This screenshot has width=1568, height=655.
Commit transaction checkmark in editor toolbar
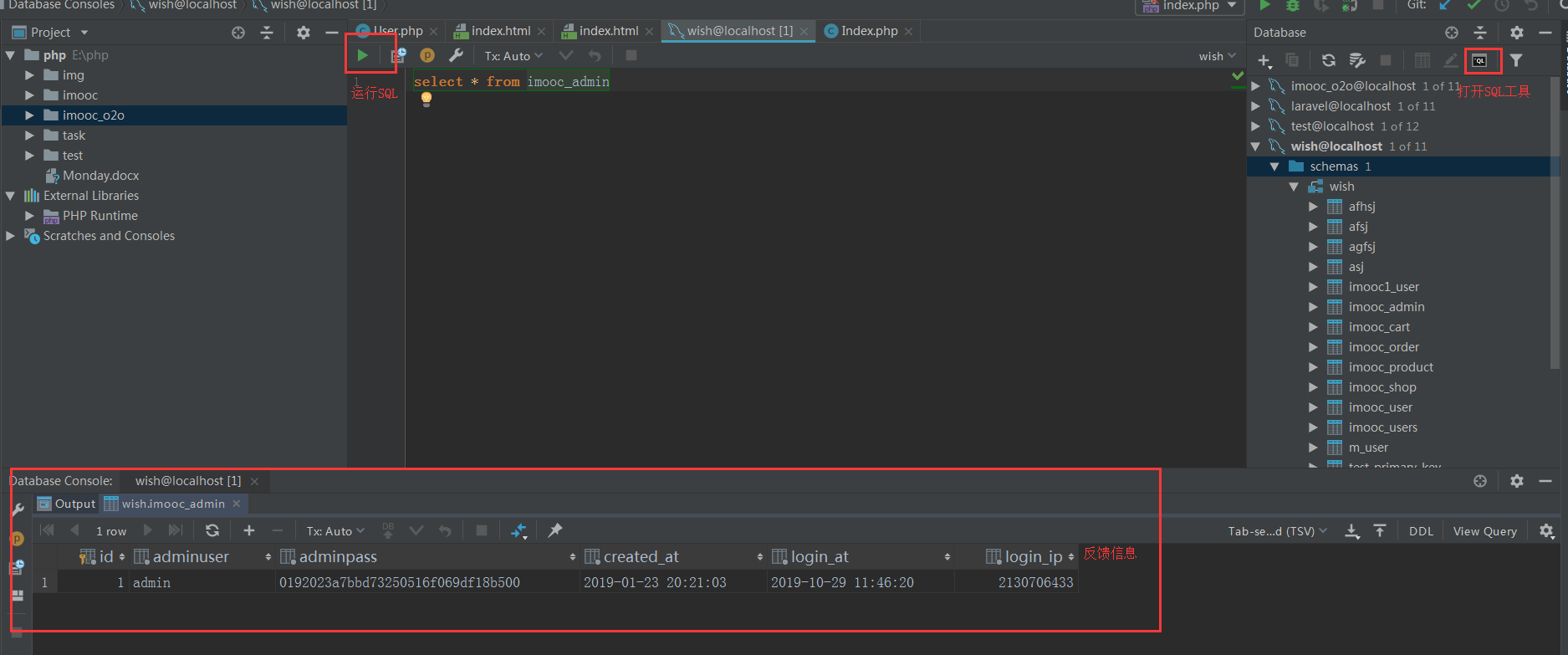point(566,55)
